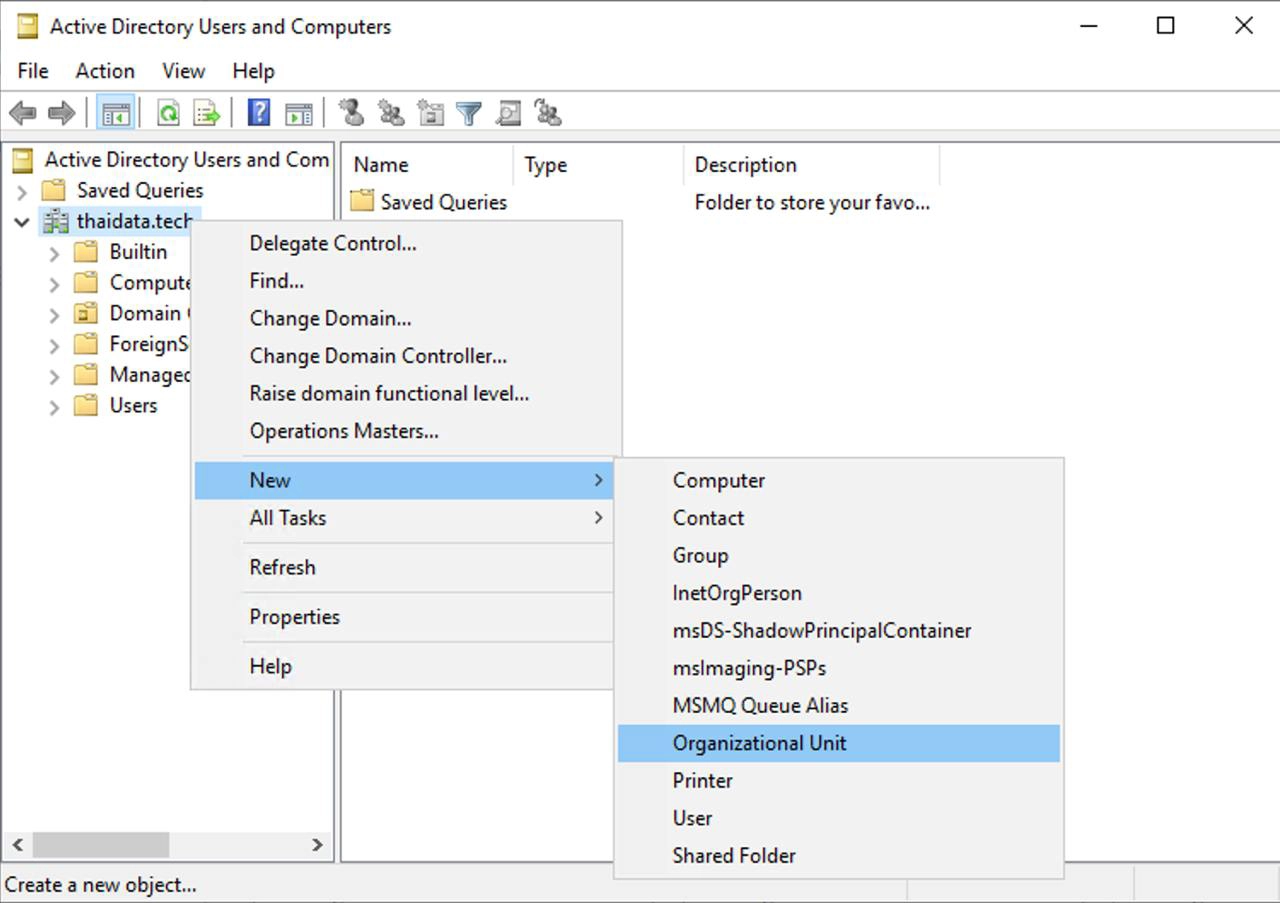Click the ForeignSecurityPrincipals folder icon
This screenshot has height=903, width=1280.
coord(87,344)
